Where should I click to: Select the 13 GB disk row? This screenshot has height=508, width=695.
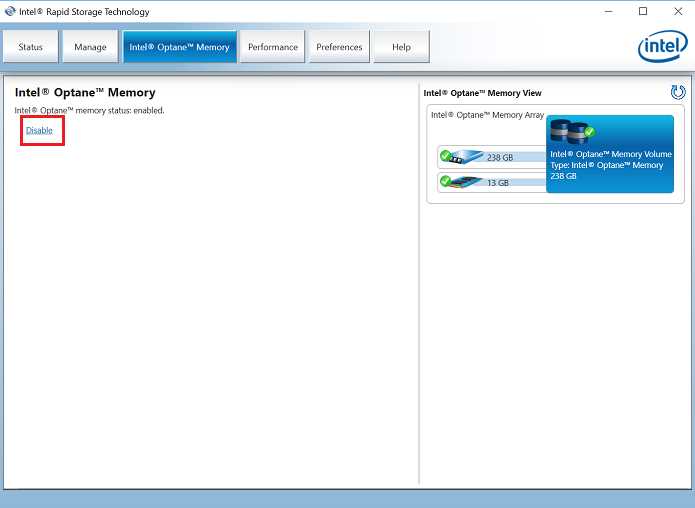[x=492, y=182]
